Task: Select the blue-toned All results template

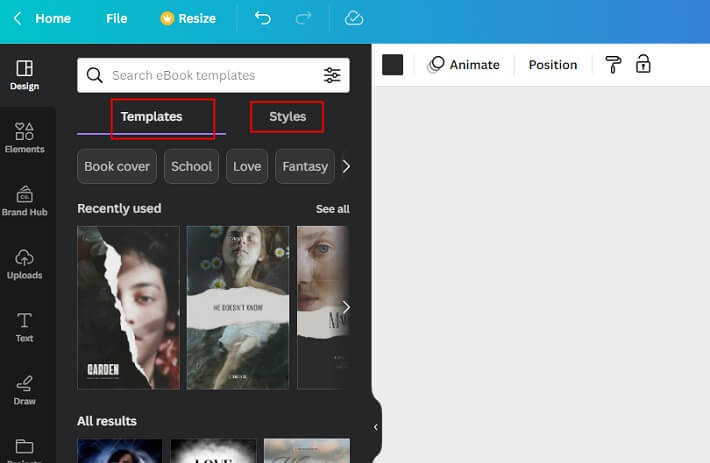Action: click(x=120, y=451)
